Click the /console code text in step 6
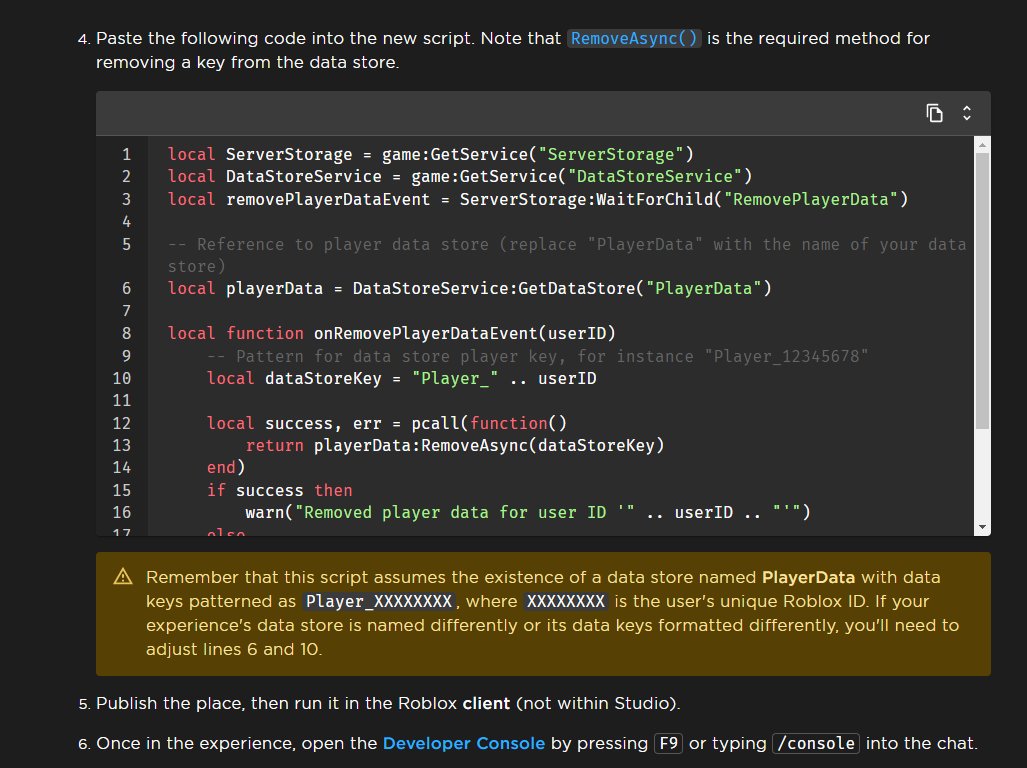The image size is (1027, 768). tap(815, 743)
